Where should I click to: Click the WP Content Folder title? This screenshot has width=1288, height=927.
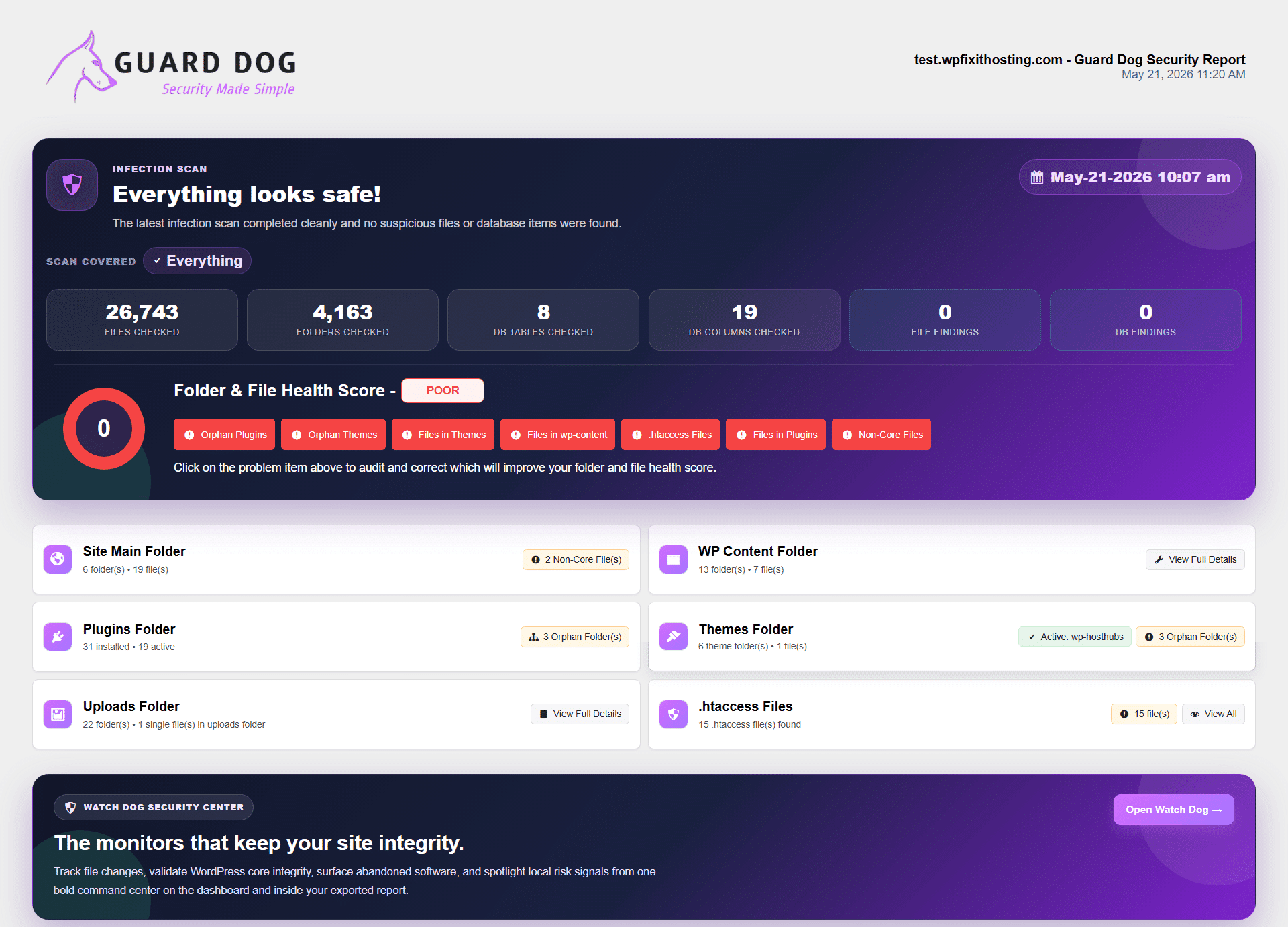tap(758, 551)
